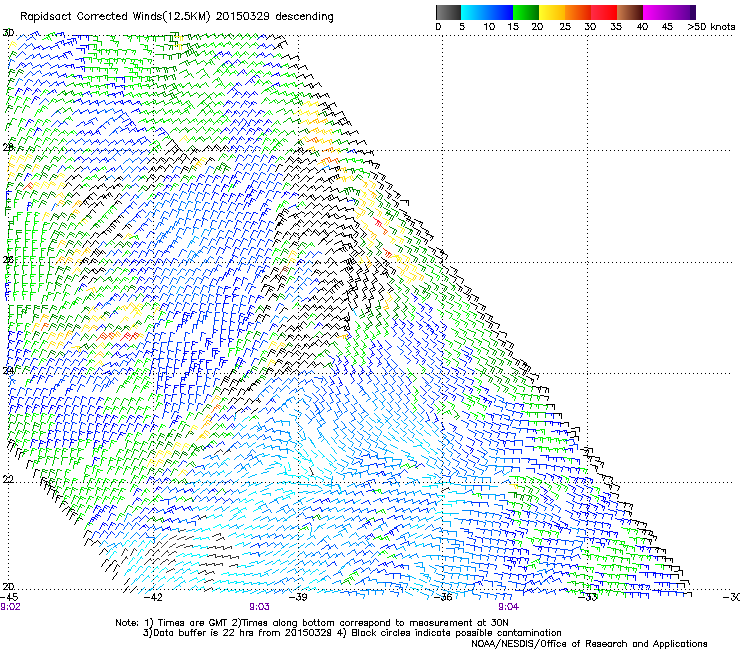
Task: Click the legend number 10
Action: 489,27
